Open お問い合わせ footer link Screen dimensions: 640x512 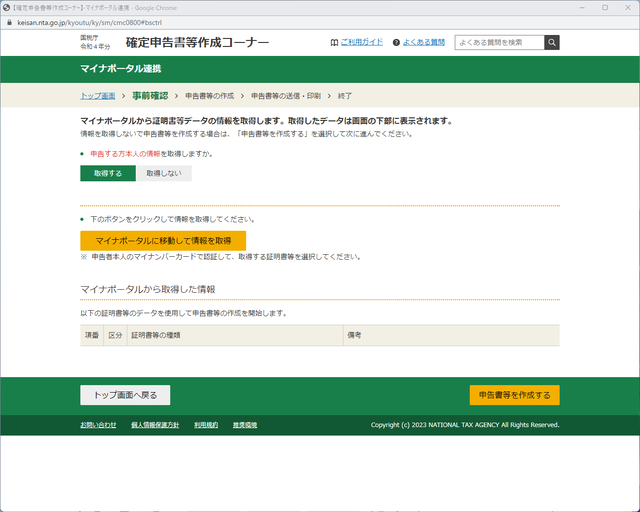98,425
